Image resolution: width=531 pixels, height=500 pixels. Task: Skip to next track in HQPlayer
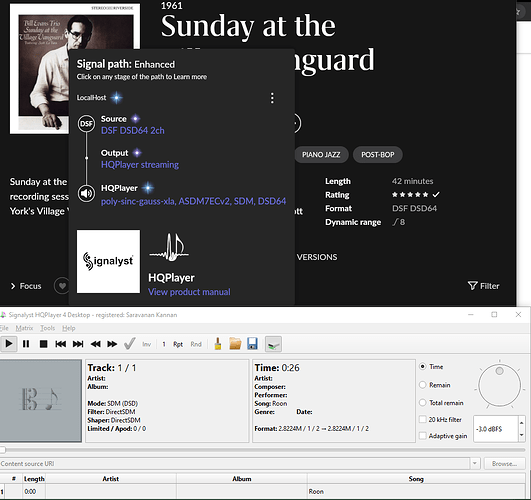tap(78, 344)
